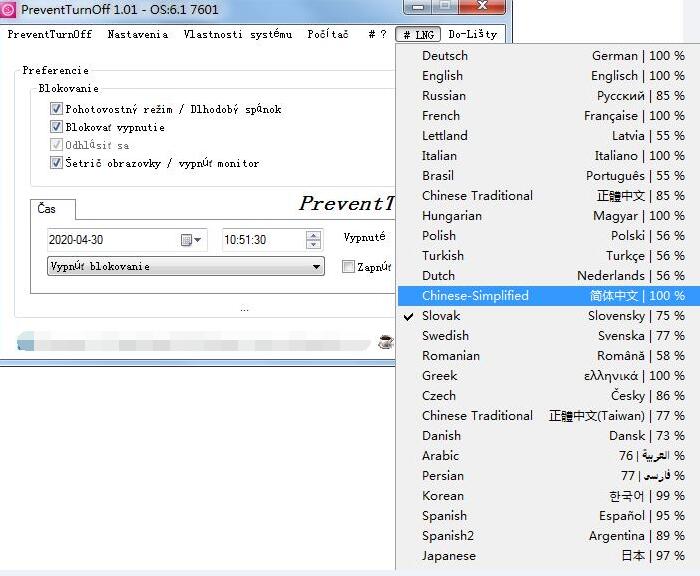Screen dimensions: 700x576
Task: Select Greek language entry
Action: 549,376
